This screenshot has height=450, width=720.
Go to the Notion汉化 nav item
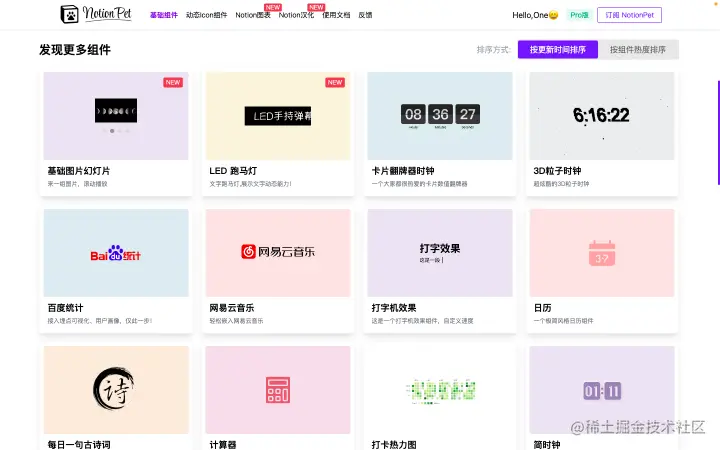coord(296,15)
